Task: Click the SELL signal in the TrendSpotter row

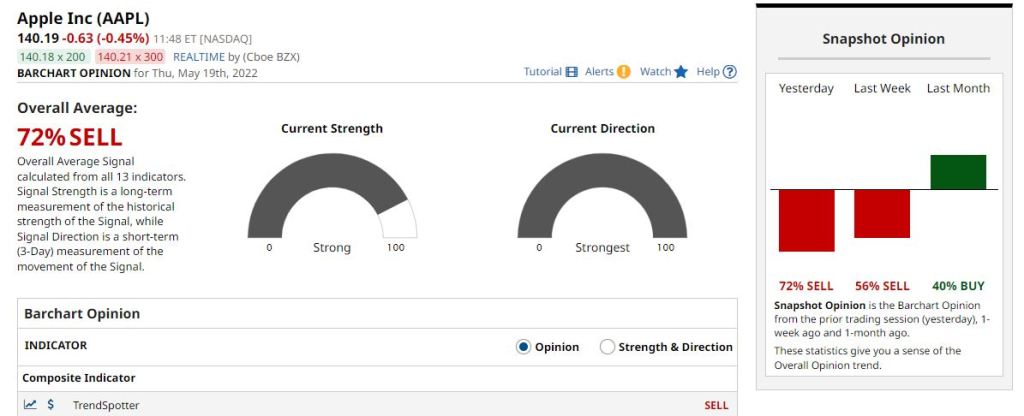Action: 716,405
